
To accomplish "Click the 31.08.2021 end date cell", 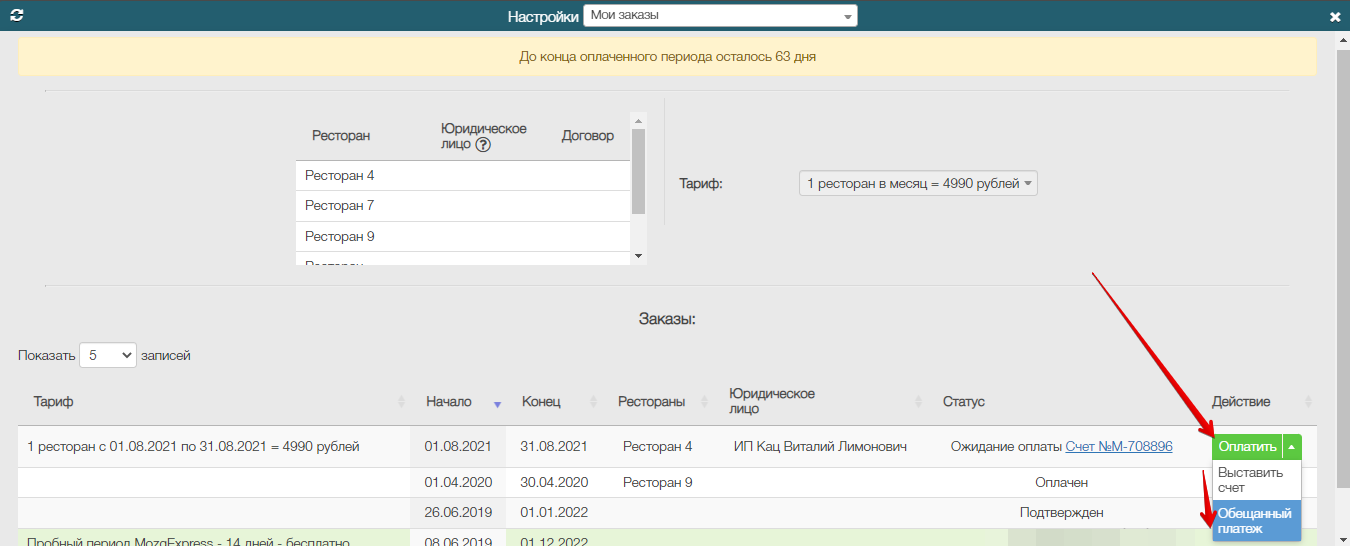I will pyautogui.click(x=553, y=447).
